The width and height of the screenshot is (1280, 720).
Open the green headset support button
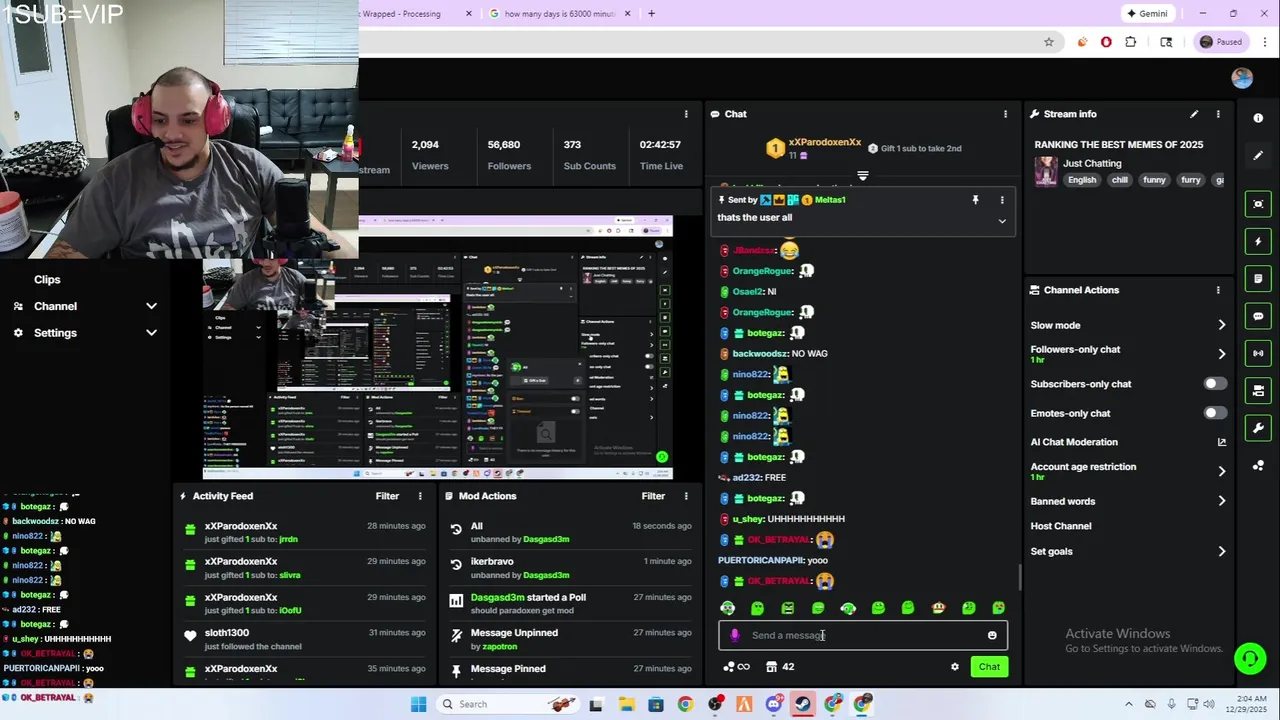(1249, 658)
